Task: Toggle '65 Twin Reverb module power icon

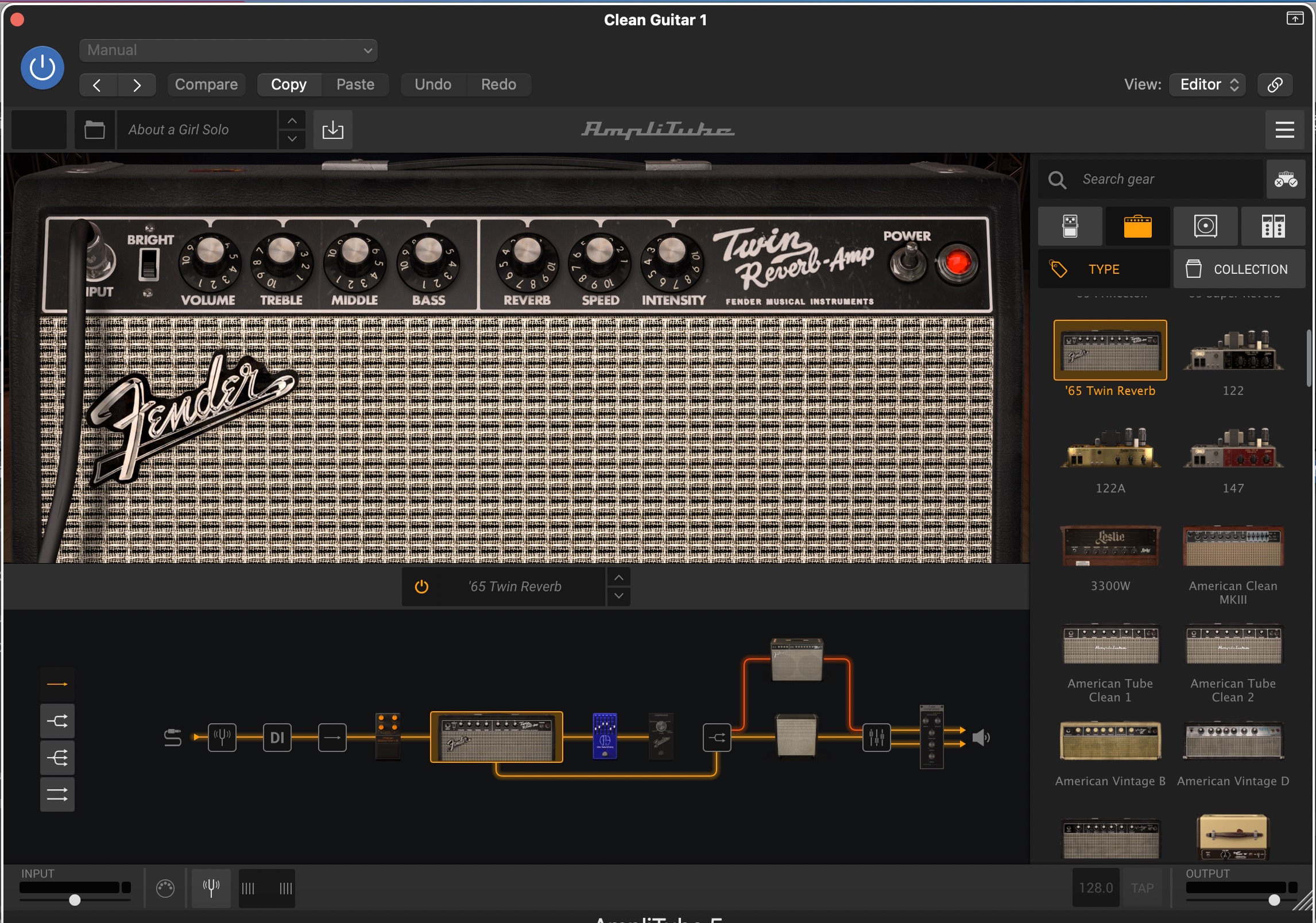Action: [x=421, y=587]
